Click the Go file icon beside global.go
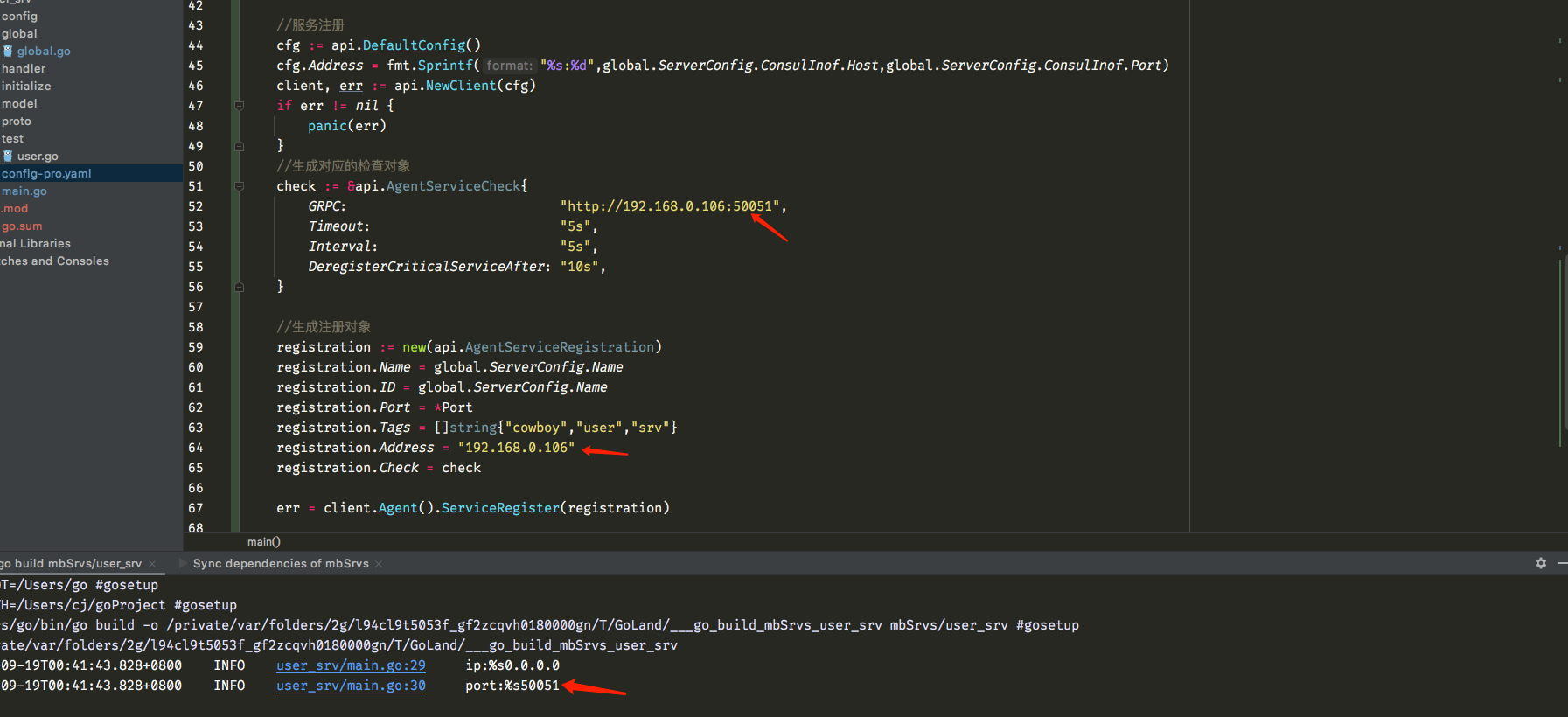Viewport: 1568px width, 717px height. (8, 51)
